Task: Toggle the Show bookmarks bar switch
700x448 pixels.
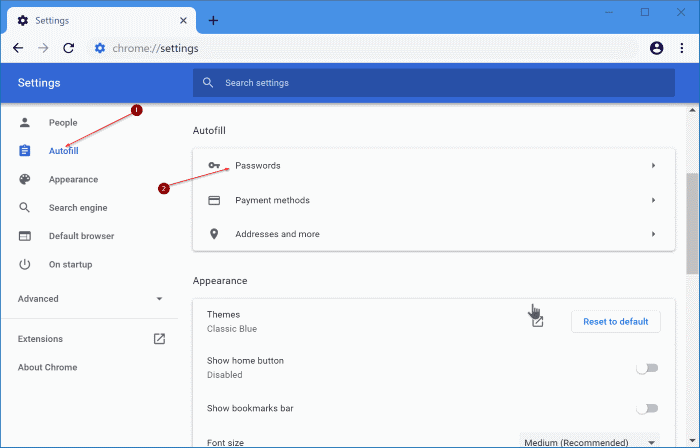Action: 647,408
